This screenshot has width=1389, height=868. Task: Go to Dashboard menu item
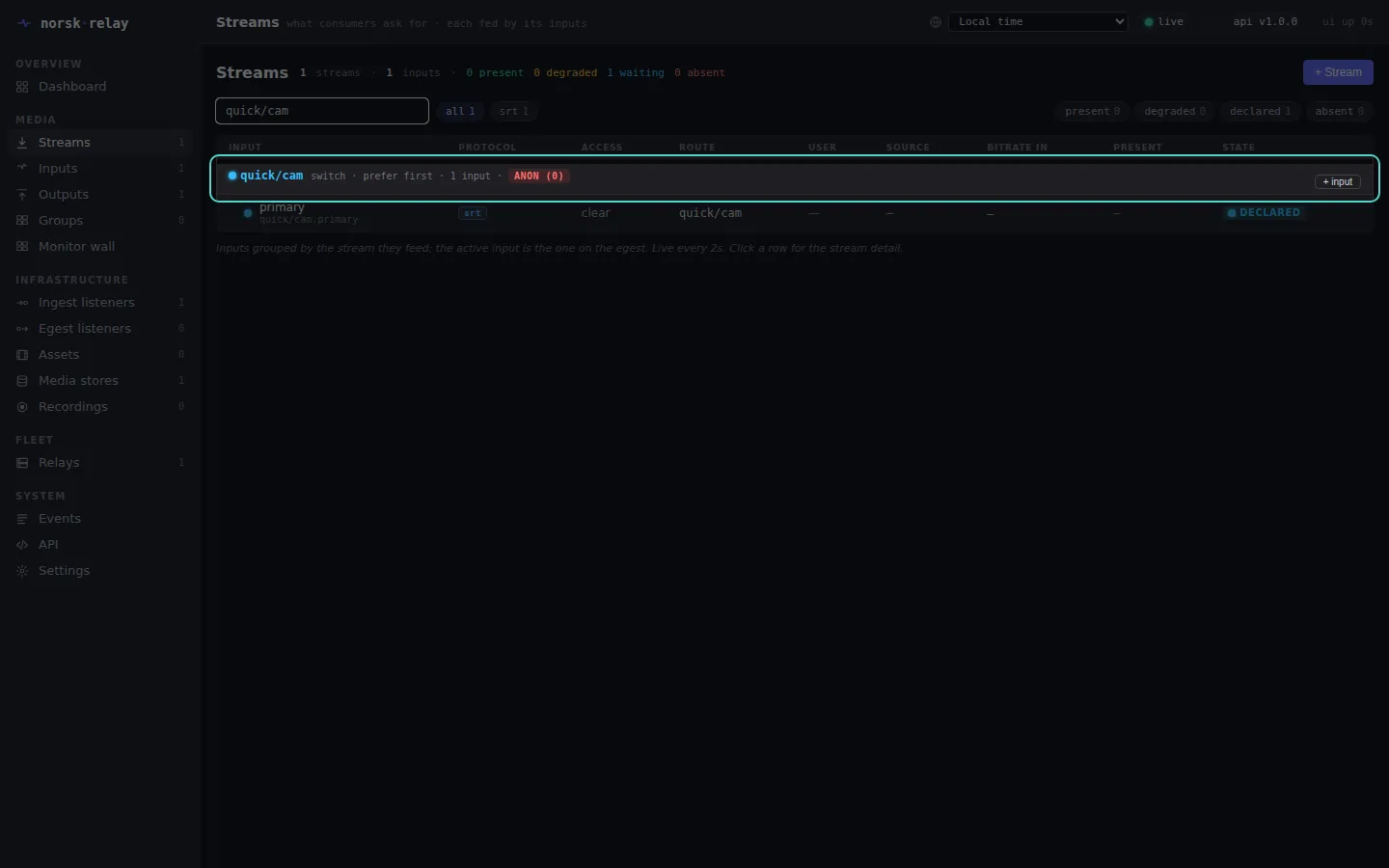click(x=100, y=87)
